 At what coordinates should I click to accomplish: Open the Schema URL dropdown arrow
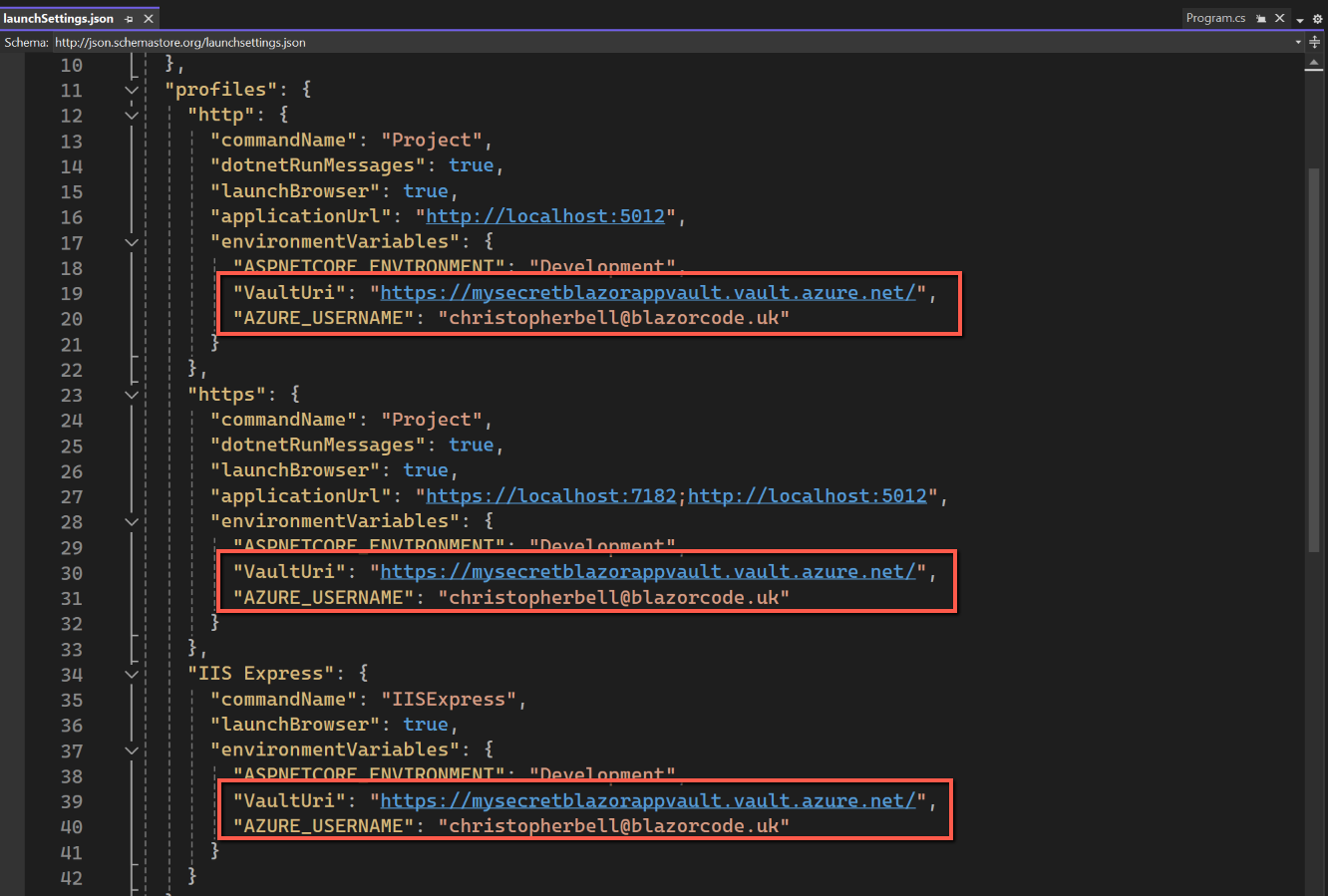pyautogui.click(x=1297, y=43)
